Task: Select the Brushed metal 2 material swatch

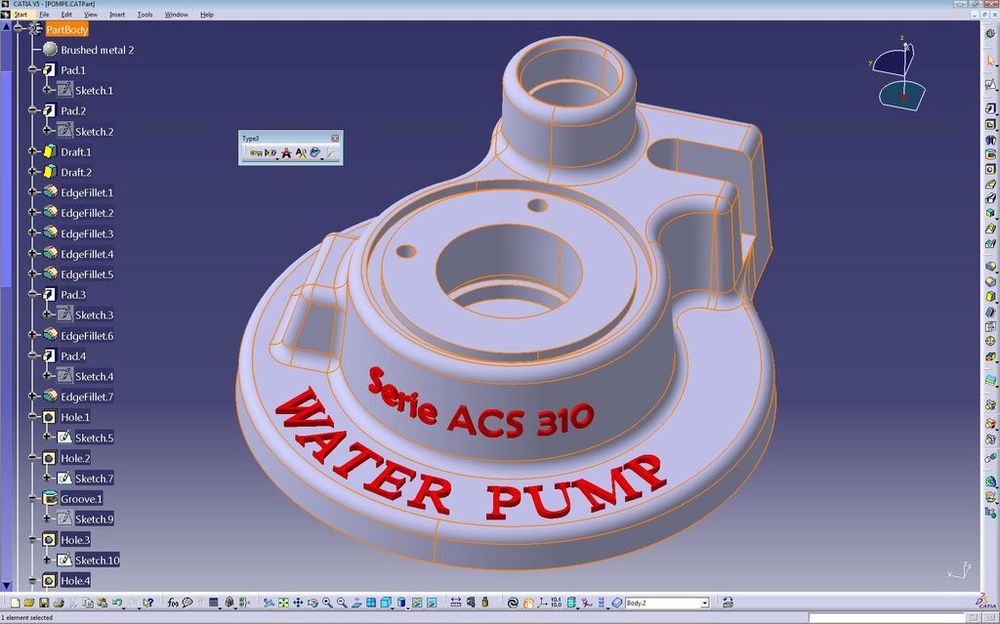Action: 50,49
